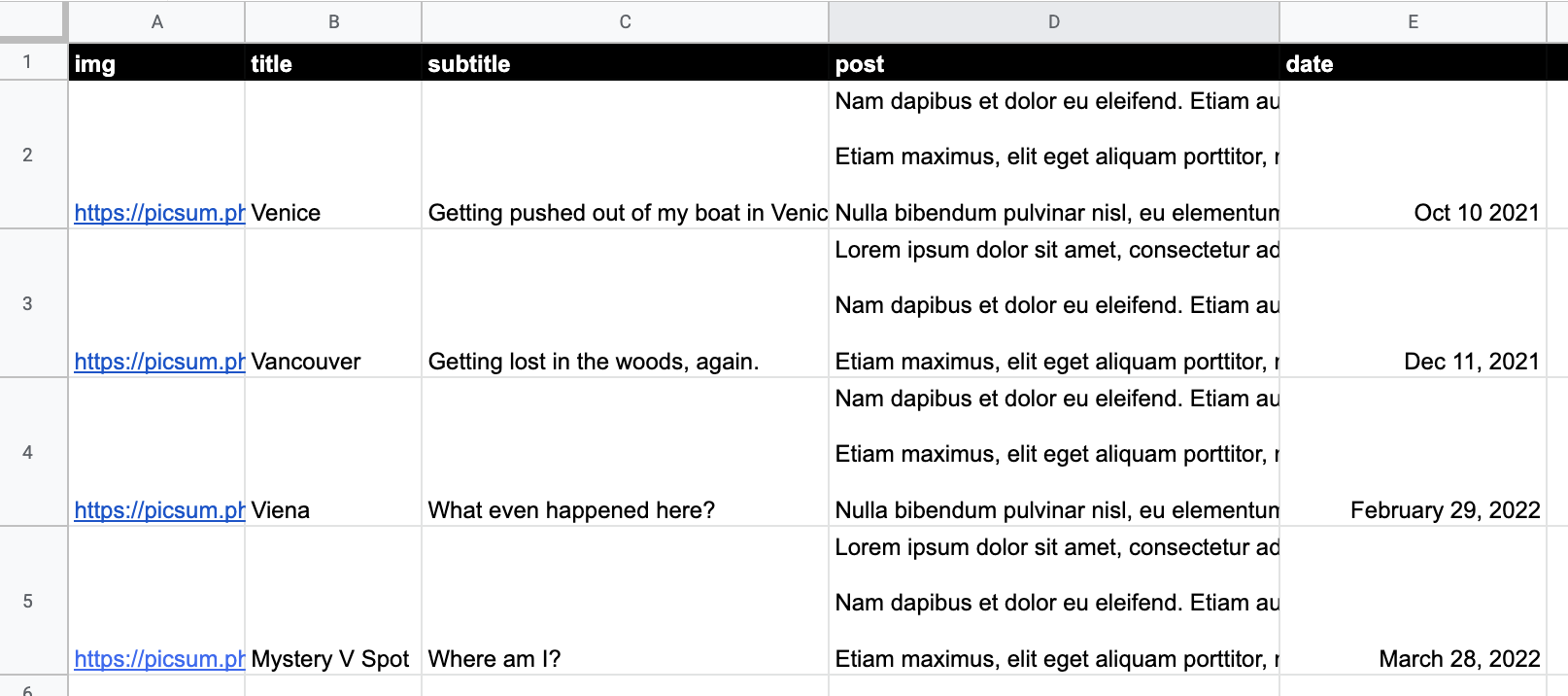Click row number 2 to select the row
The image size is (1568, 696).
(32, 154)
